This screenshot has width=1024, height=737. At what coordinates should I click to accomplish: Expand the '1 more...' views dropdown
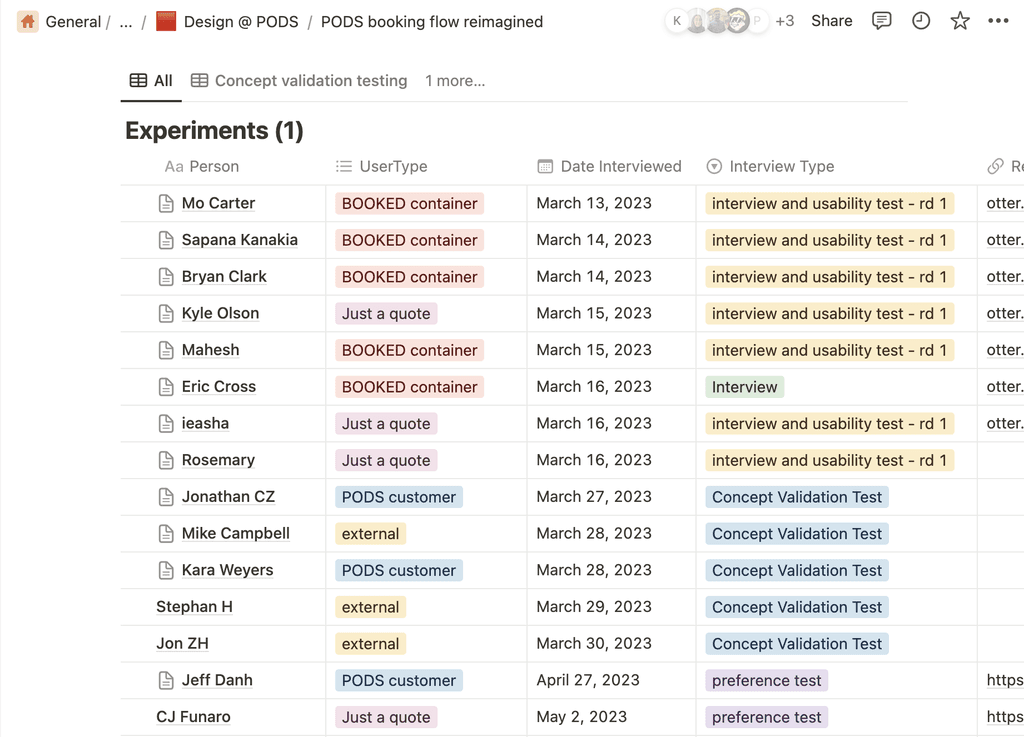pos(455,81)
